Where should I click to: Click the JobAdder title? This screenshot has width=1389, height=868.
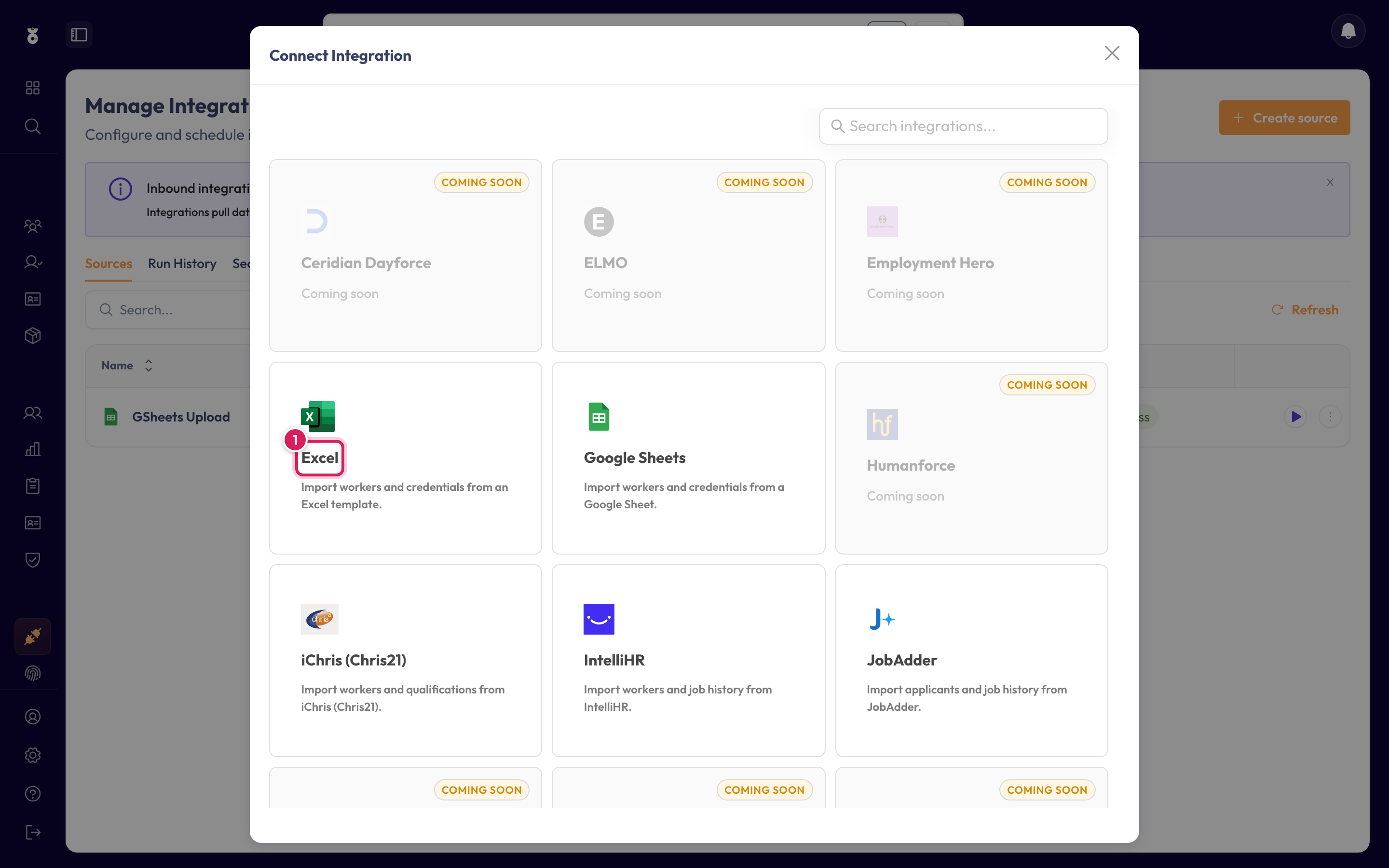point(902,660)
